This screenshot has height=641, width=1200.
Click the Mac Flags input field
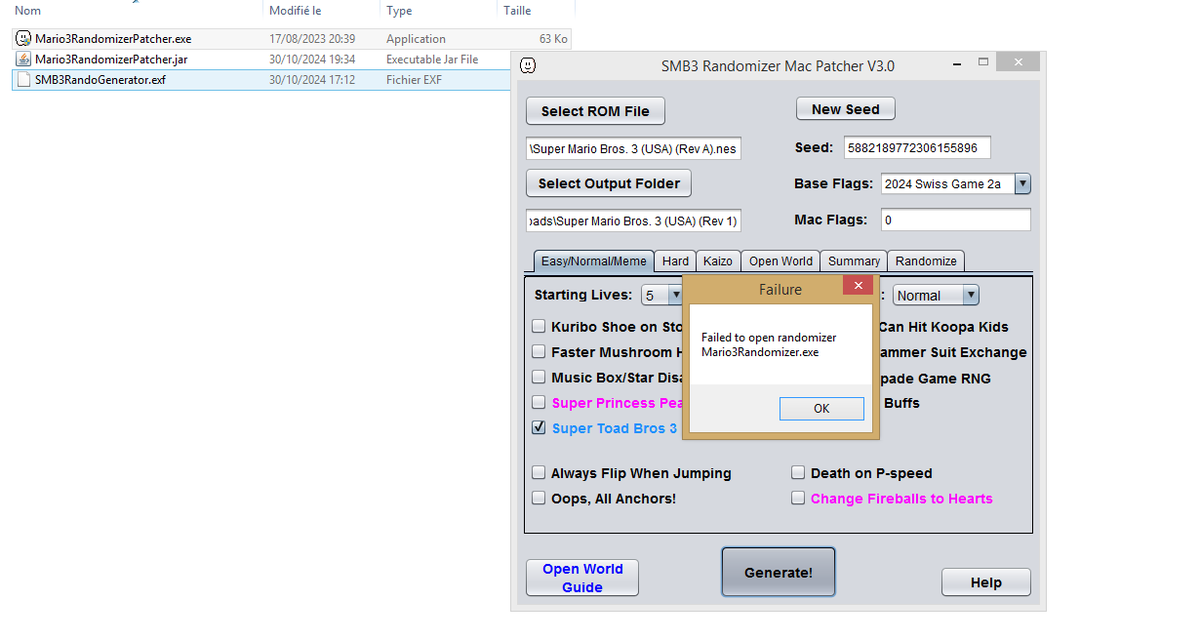click(956, 220)
